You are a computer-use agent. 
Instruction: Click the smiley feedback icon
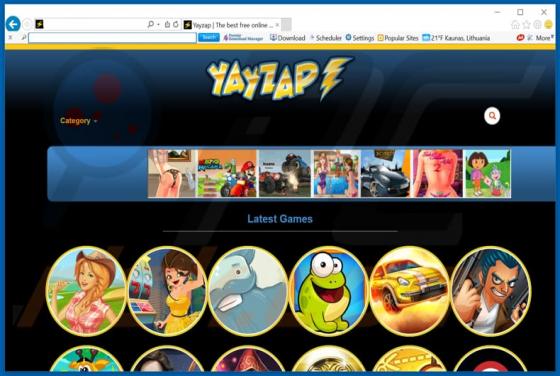point(549,24)
